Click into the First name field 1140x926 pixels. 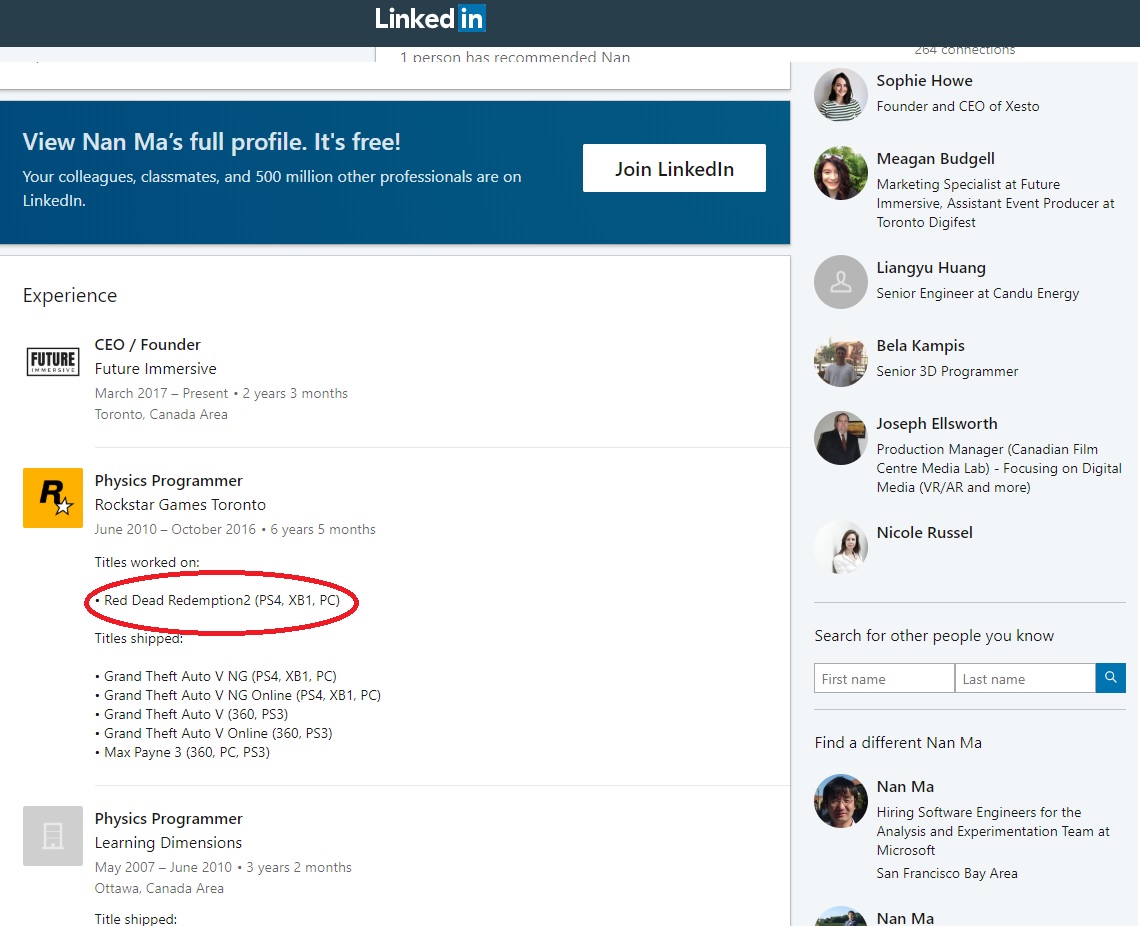[884, 679]
